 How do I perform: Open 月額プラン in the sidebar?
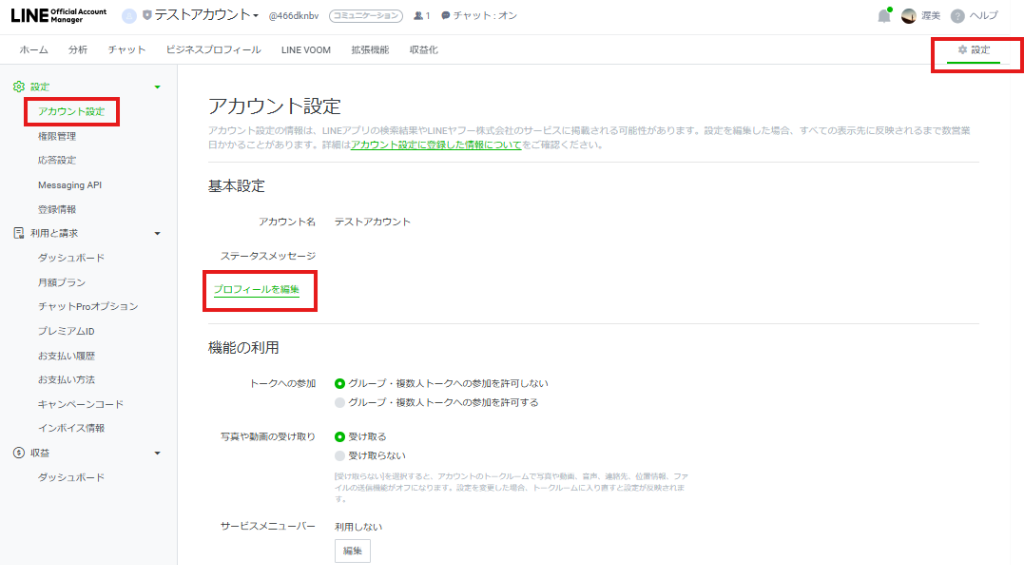[61, 282]
